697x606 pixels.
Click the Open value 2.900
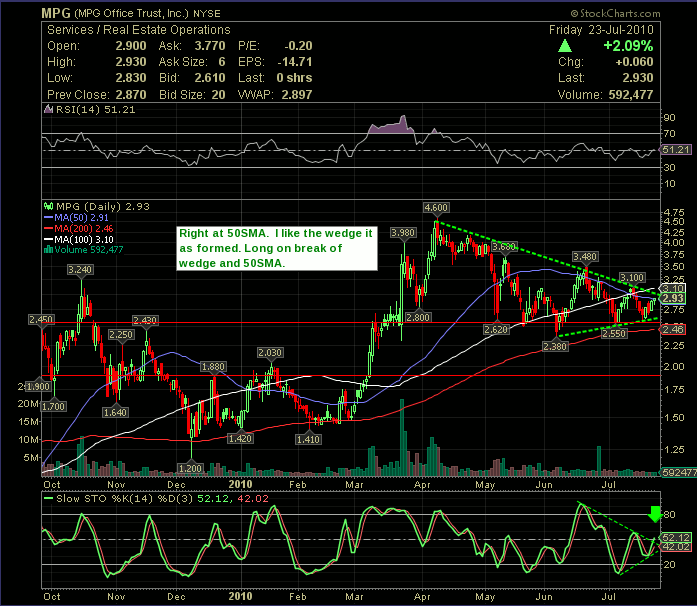[x=131, y=46]
